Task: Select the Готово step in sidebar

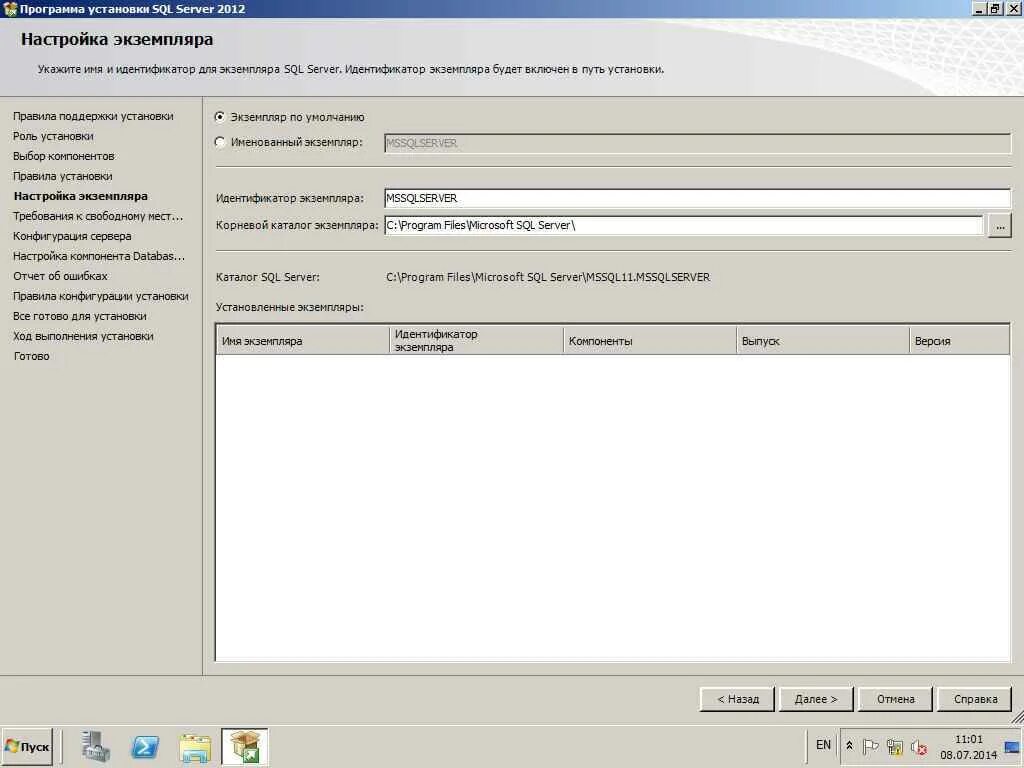Action: [x=31, y=356]
